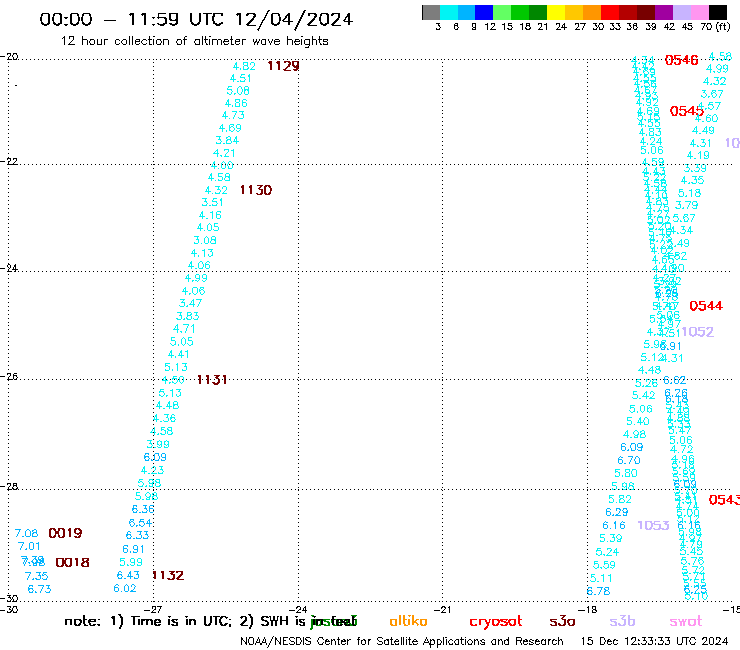This screenshot has height=650, width=740.
Task: Click the dark red time label 0018
Action: click(x=72, y=563)
